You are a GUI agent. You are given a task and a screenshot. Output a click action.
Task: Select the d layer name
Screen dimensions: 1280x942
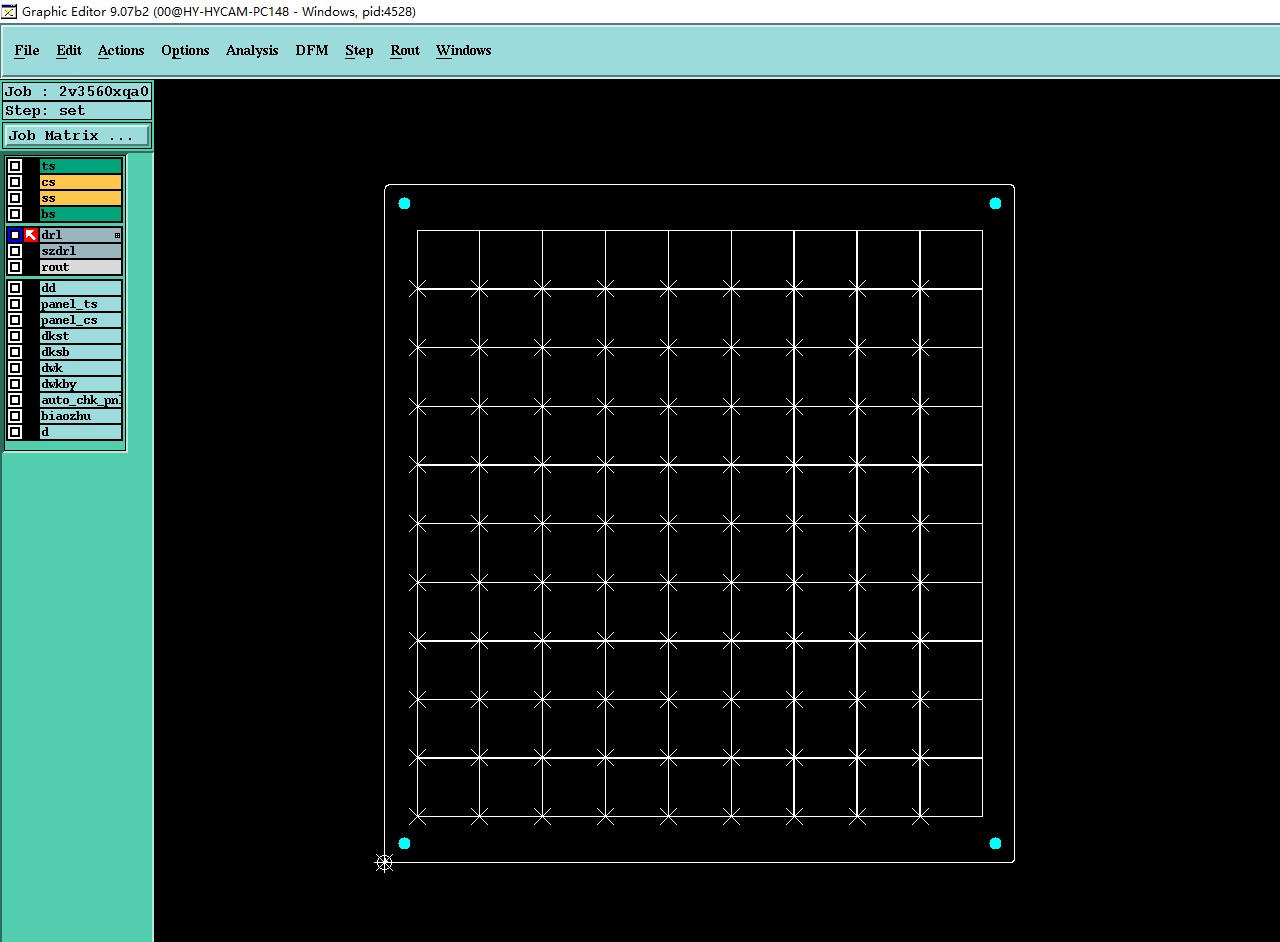click(81, 432)
